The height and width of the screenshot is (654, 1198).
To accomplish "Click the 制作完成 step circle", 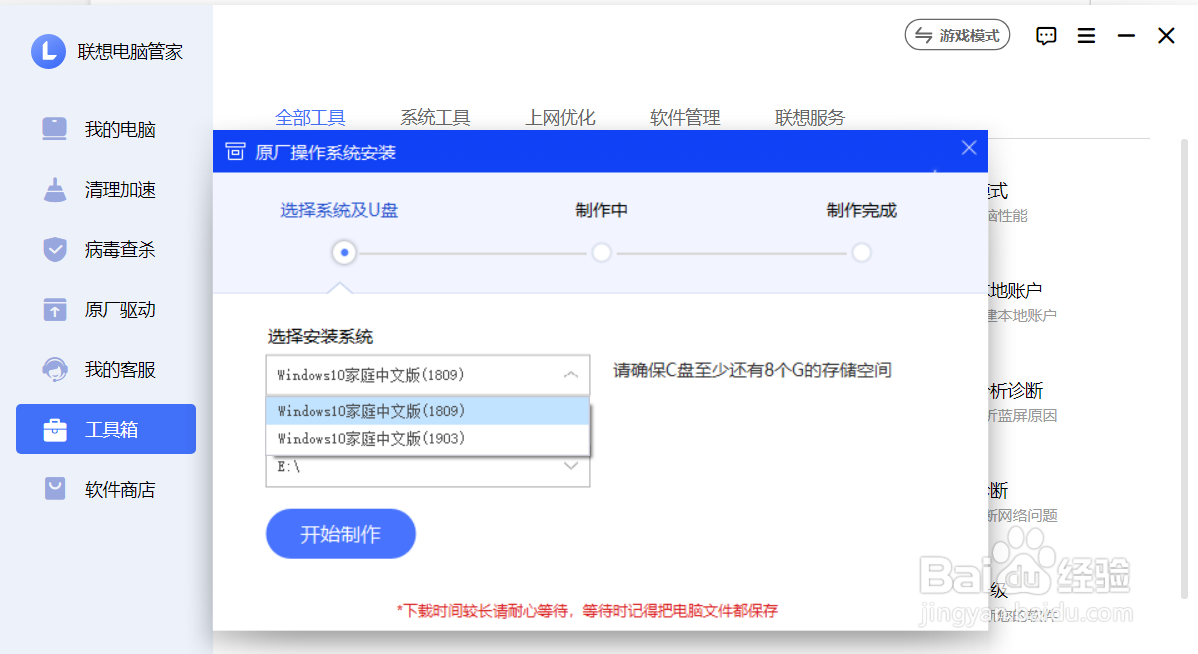I will click(861, 252).
